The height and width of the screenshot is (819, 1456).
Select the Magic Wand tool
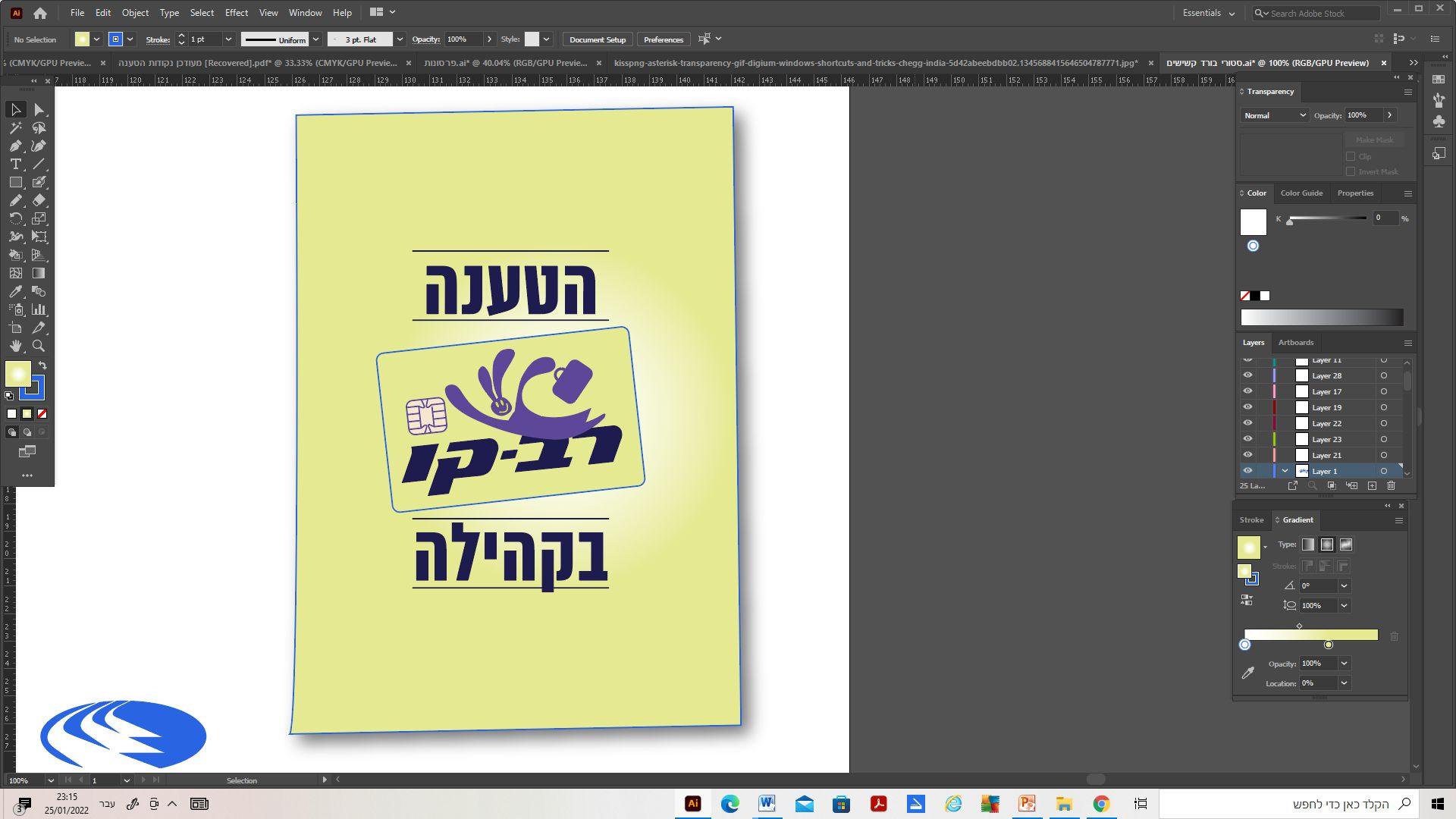15,128
